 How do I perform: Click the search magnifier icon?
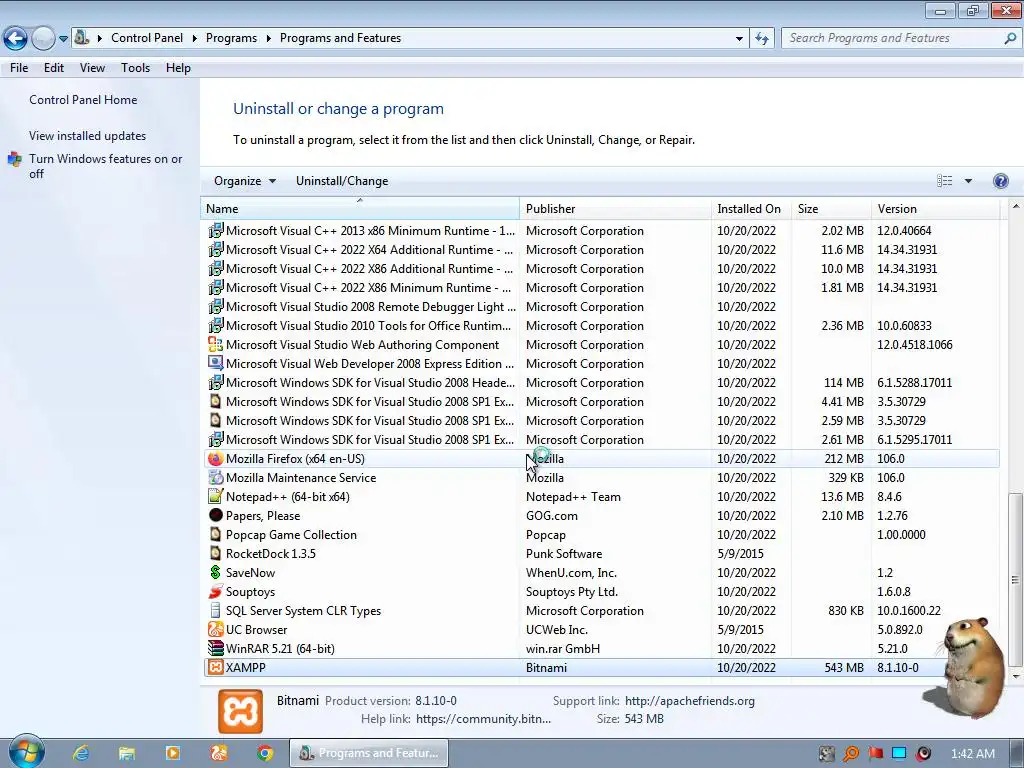1010,38
